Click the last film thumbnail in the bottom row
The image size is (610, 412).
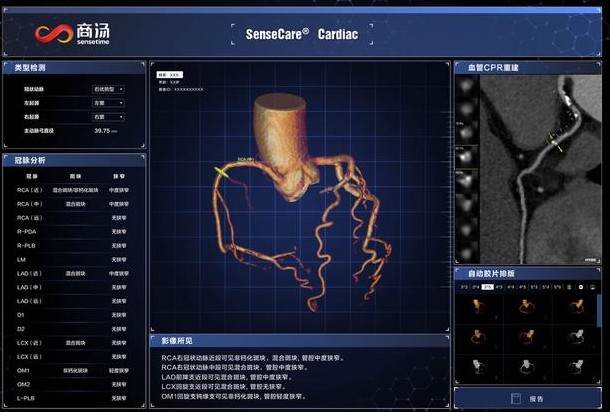pyautogui.click(x=575, y=368)
